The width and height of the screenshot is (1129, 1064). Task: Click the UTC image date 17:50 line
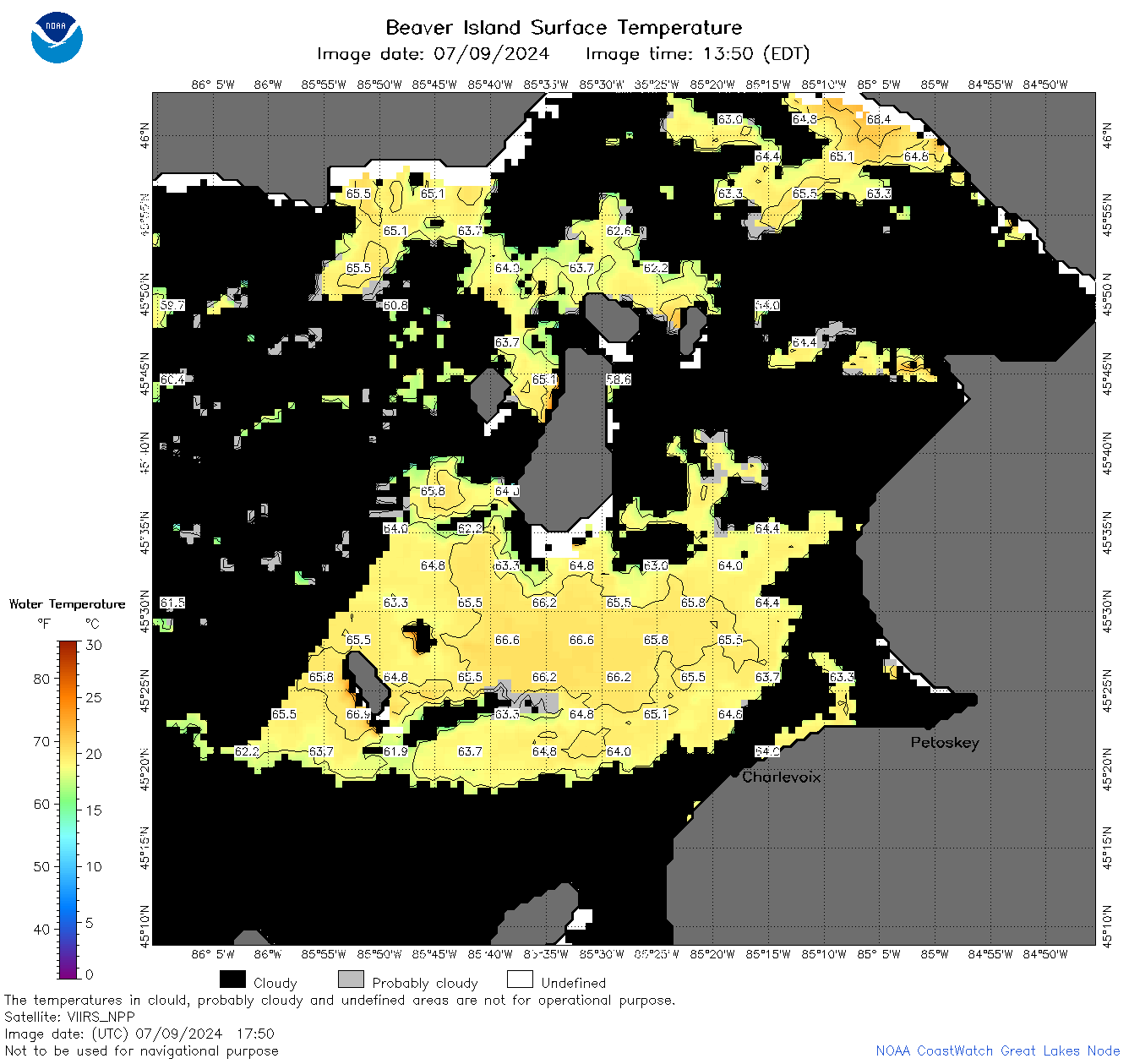pos(139,1034)
